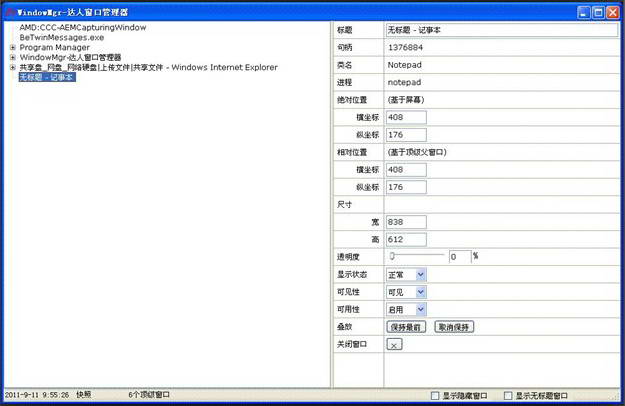
Task: Click the absolute position 纵坐标 field
Action: pyautogui.click(x=406, y=135)
